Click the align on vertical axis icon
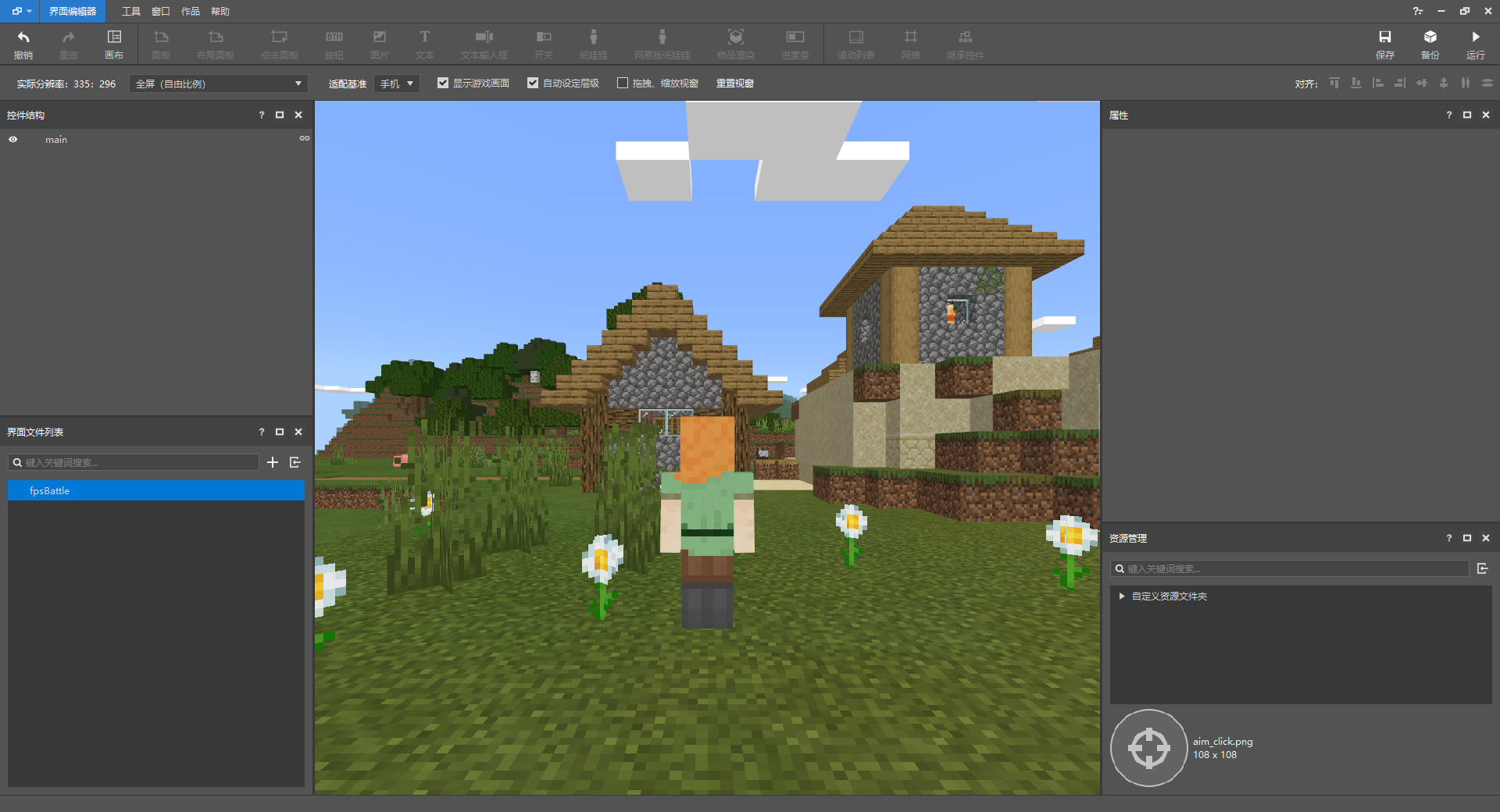The image size is (1500, 812). pyautogui.click(x=1444, y=83)
